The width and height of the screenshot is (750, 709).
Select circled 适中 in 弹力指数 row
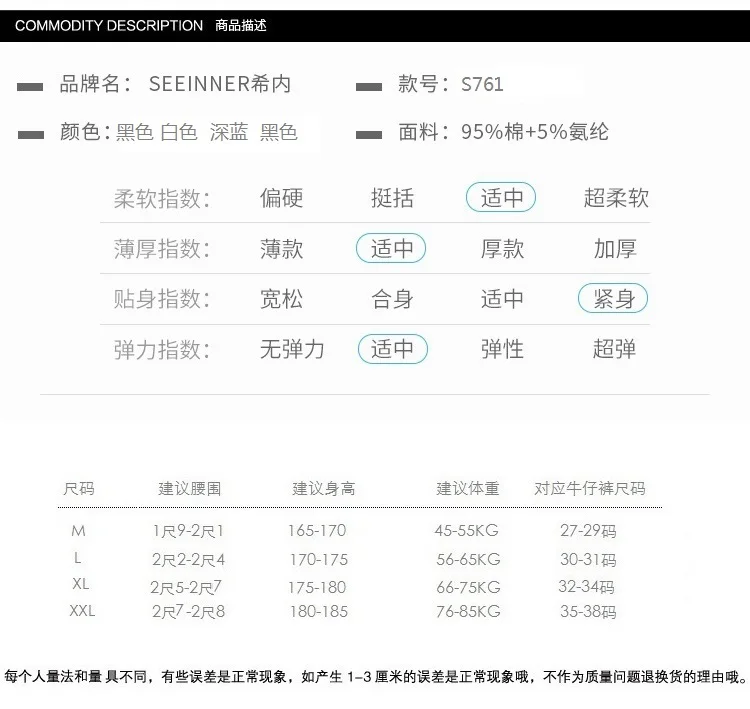click(x=393, y=349)
